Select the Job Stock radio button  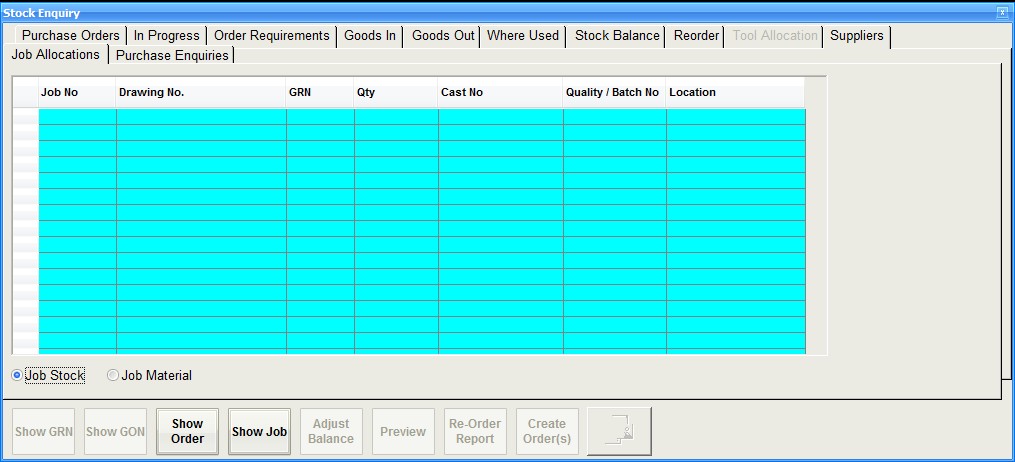pyautogui.click(x=17, y=376)
